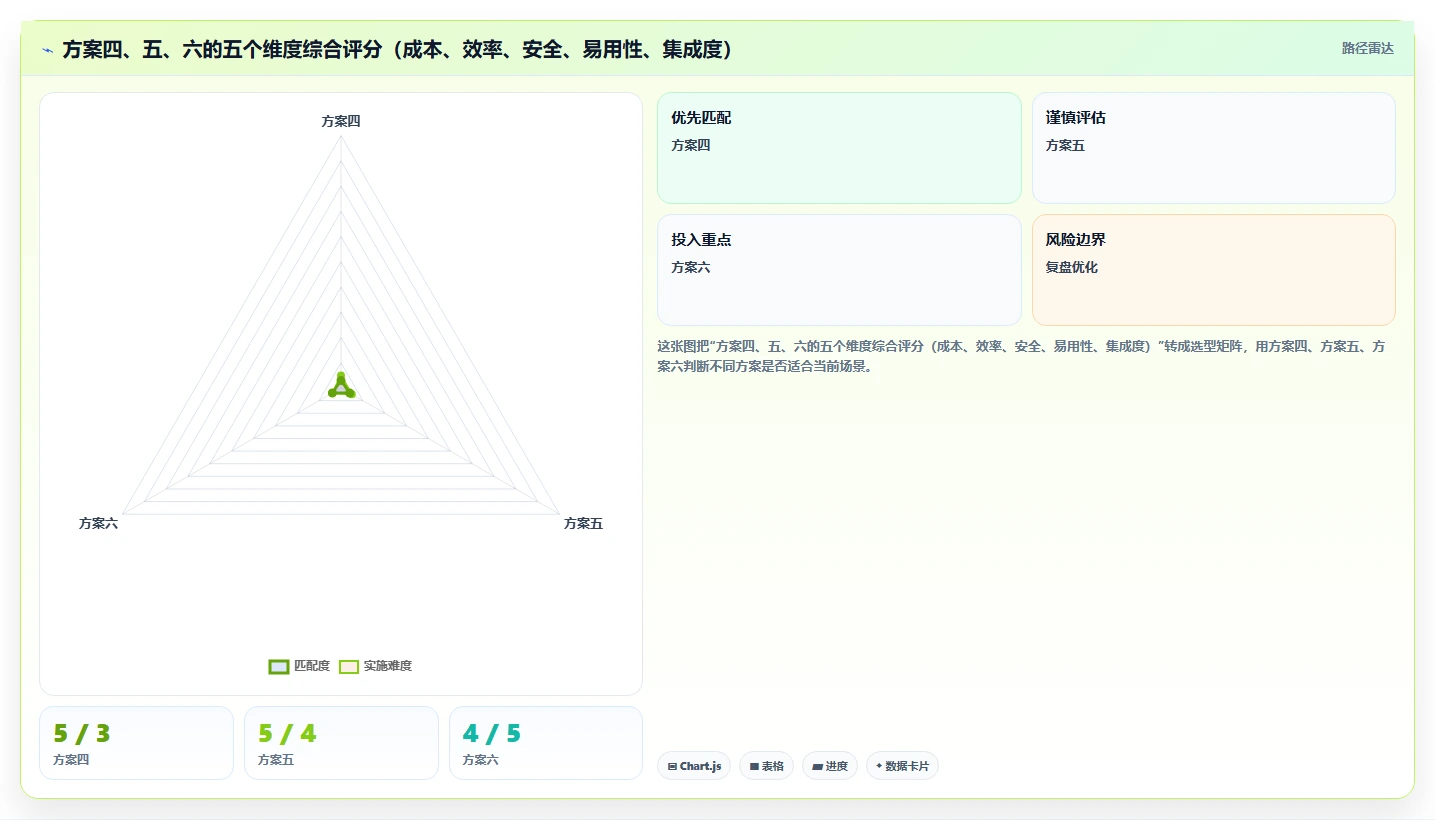Open the 谨慎评估 card

click(1213, 148)
